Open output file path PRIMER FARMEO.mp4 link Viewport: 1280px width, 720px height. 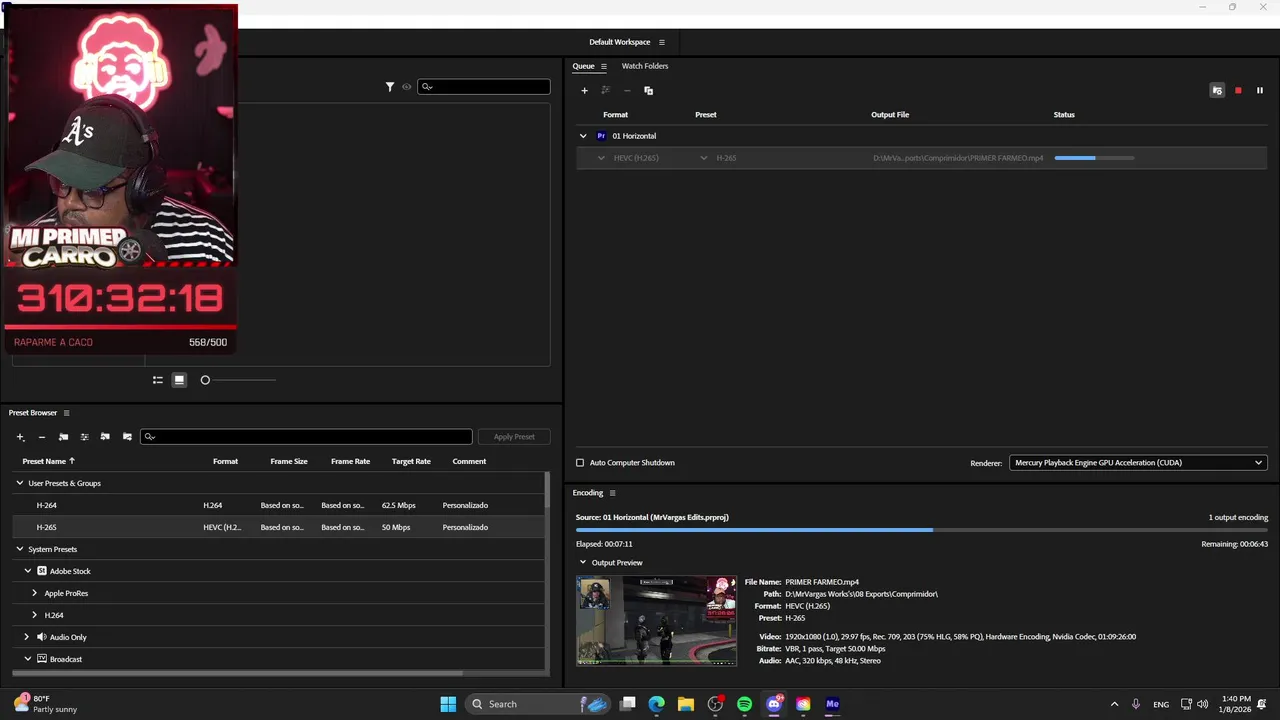958,158
